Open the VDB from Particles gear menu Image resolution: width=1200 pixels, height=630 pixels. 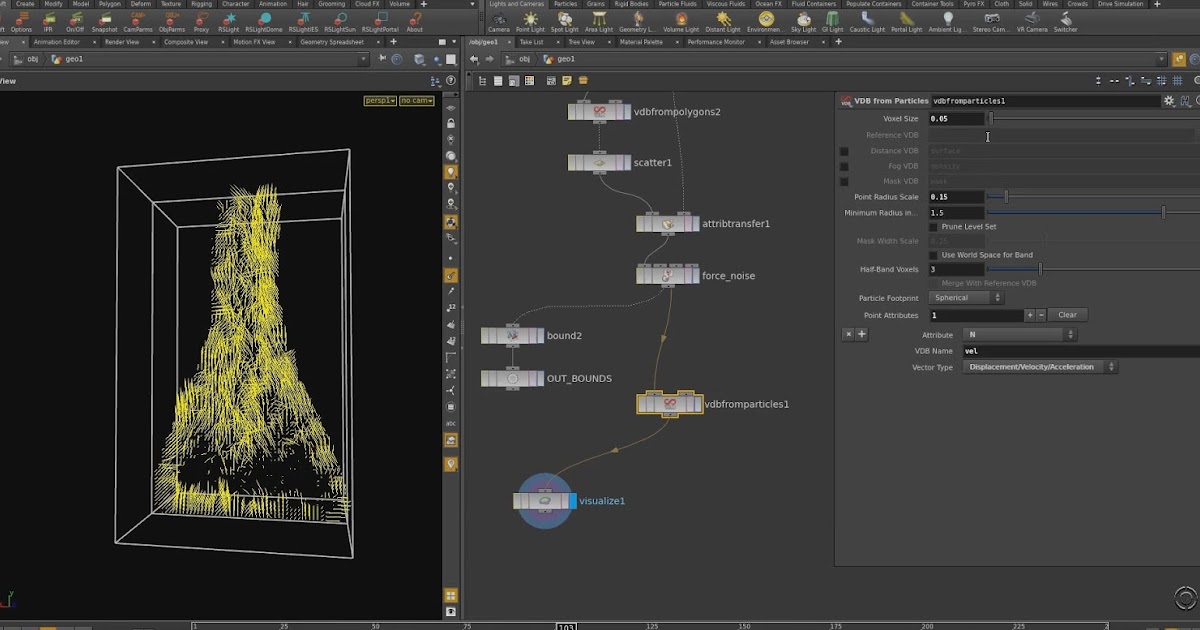click(x=1168, y=100)
